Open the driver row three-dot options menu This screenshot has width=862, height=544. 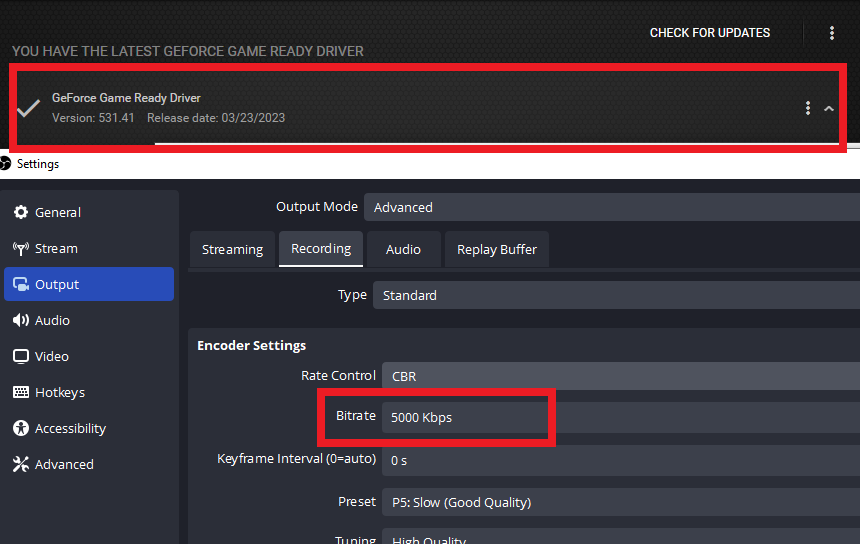[808, 108]
